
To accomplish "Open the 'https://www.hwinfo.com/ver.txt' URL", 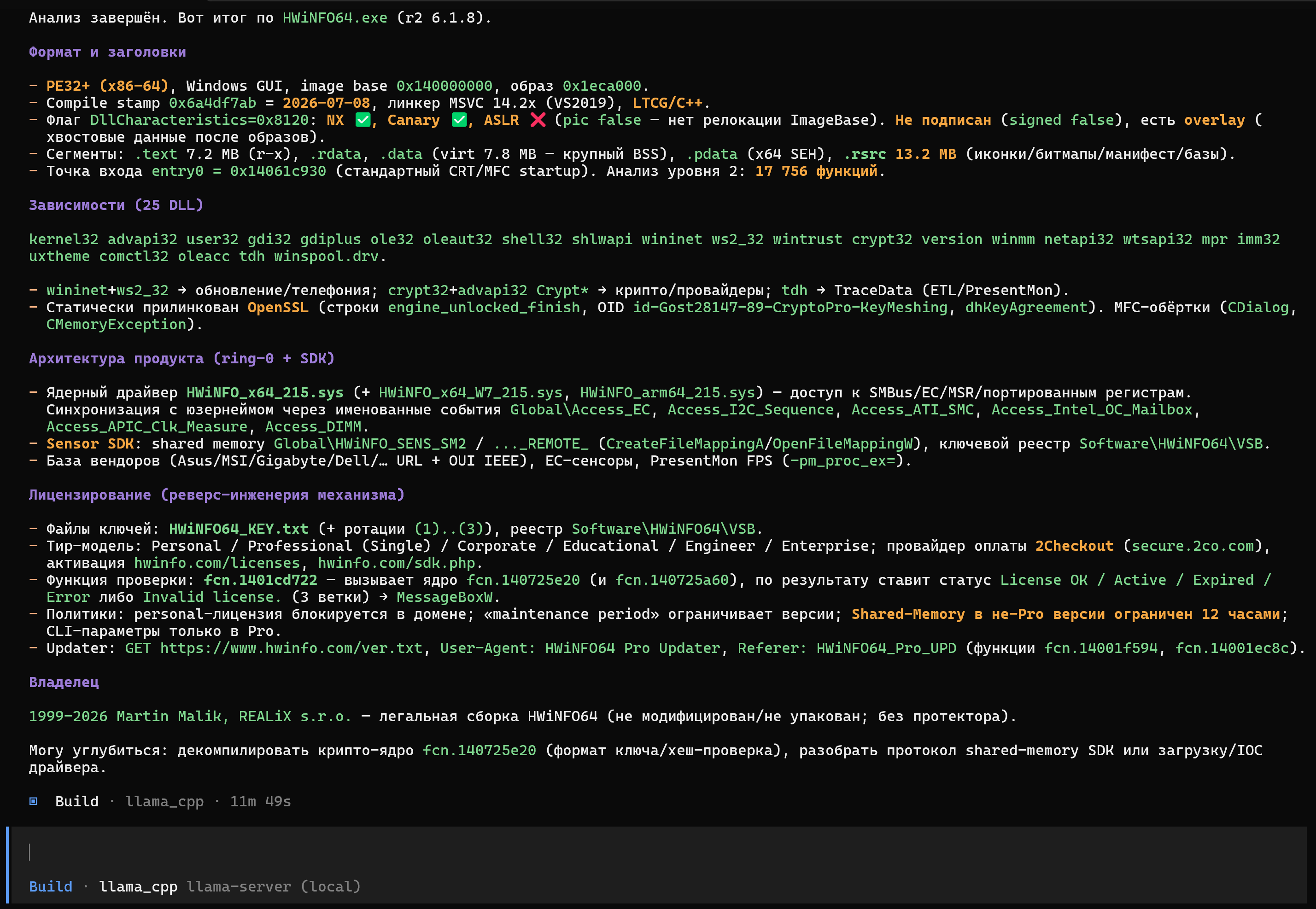I will tap(291, 648).
